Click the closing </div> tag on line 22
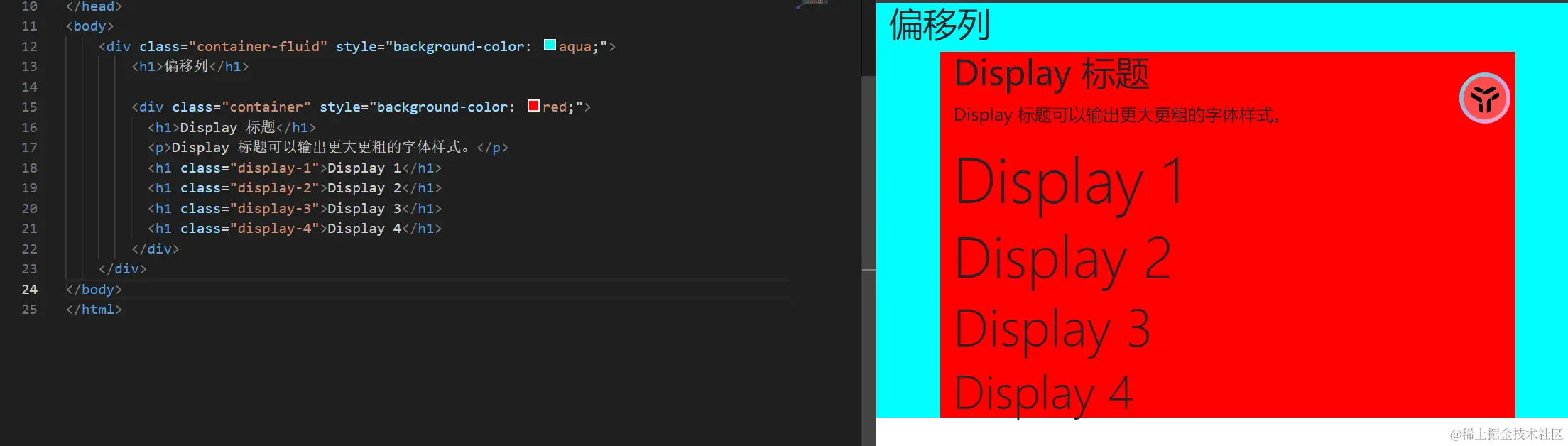Image resolution: width=1568 pixels, height=446 pixels. (x=156, y=249)
